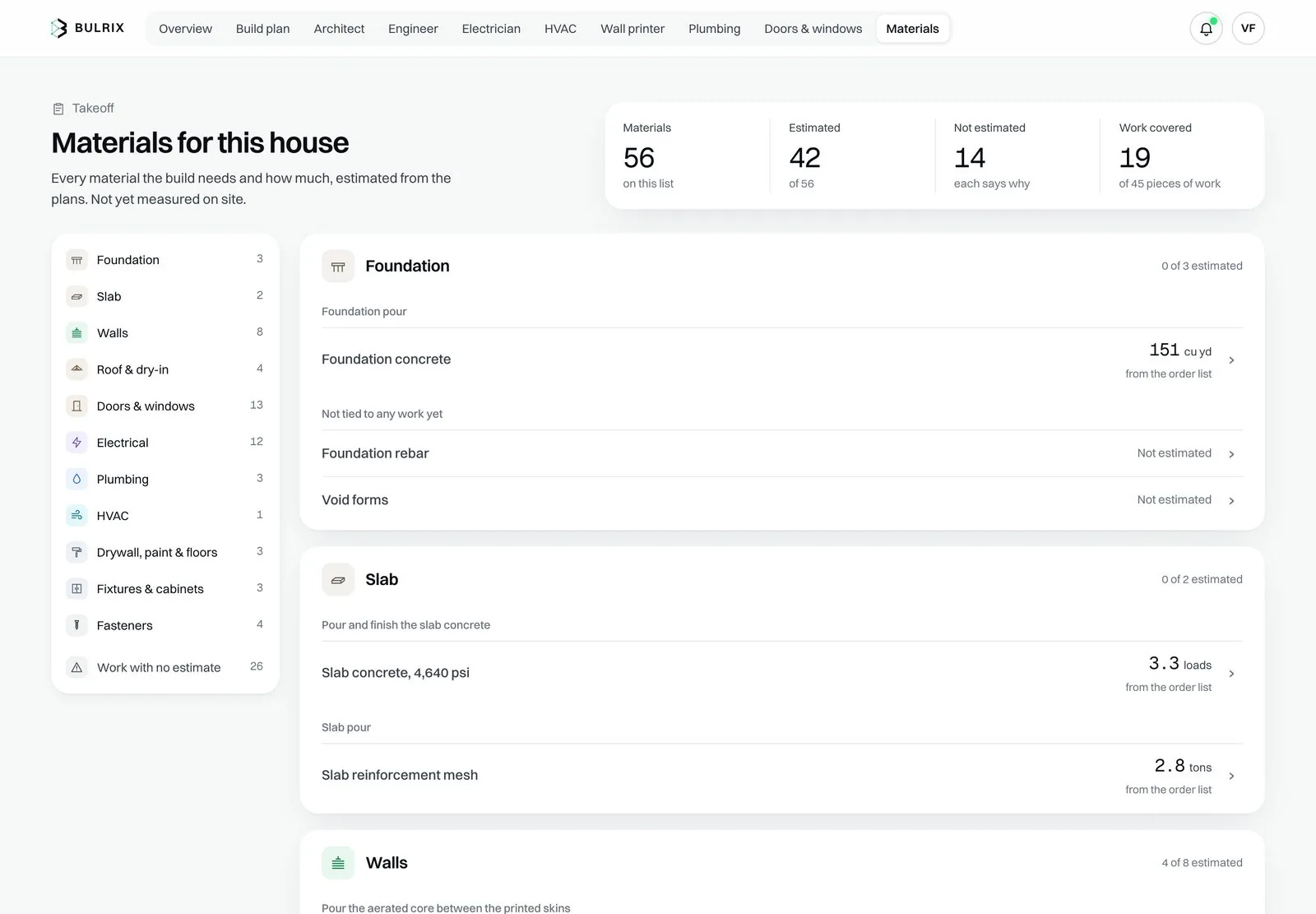1316x914 pixels.
Task: Select the Drywall, paint & floors icon
Action: click(76, 552)
